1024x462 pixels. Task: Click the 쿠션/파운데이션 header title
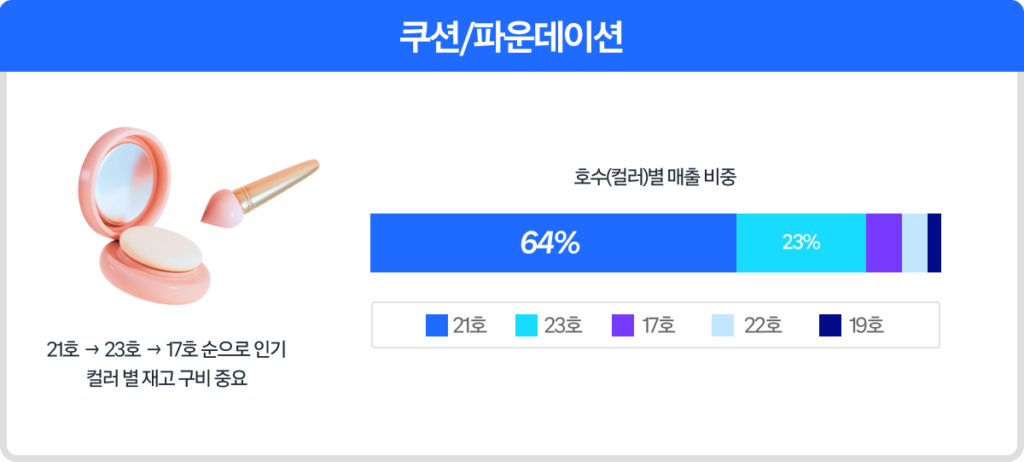[511, 37]
